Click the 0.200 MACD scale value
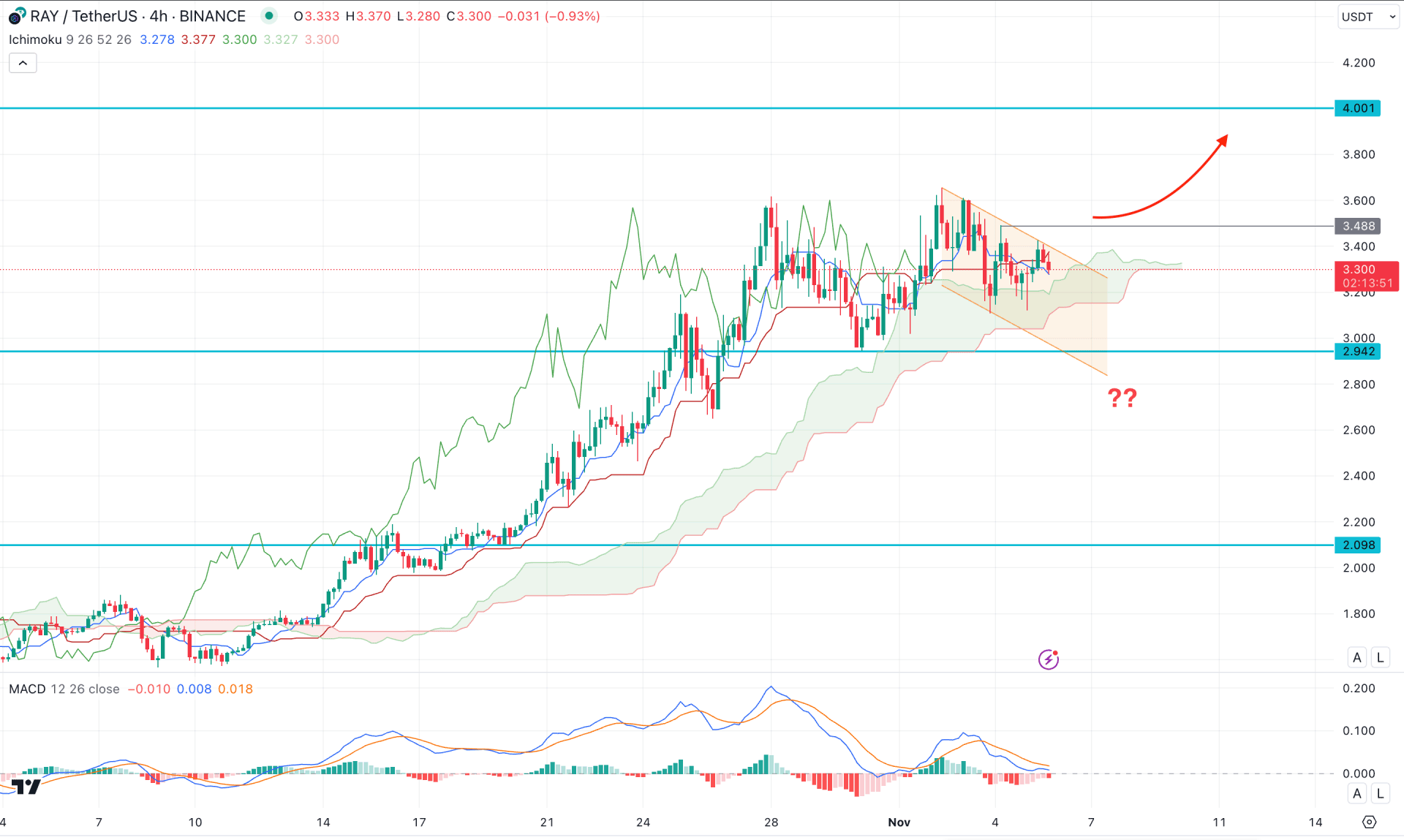The width and height of the screenshot is (1404, 840). click(1359, 689)
